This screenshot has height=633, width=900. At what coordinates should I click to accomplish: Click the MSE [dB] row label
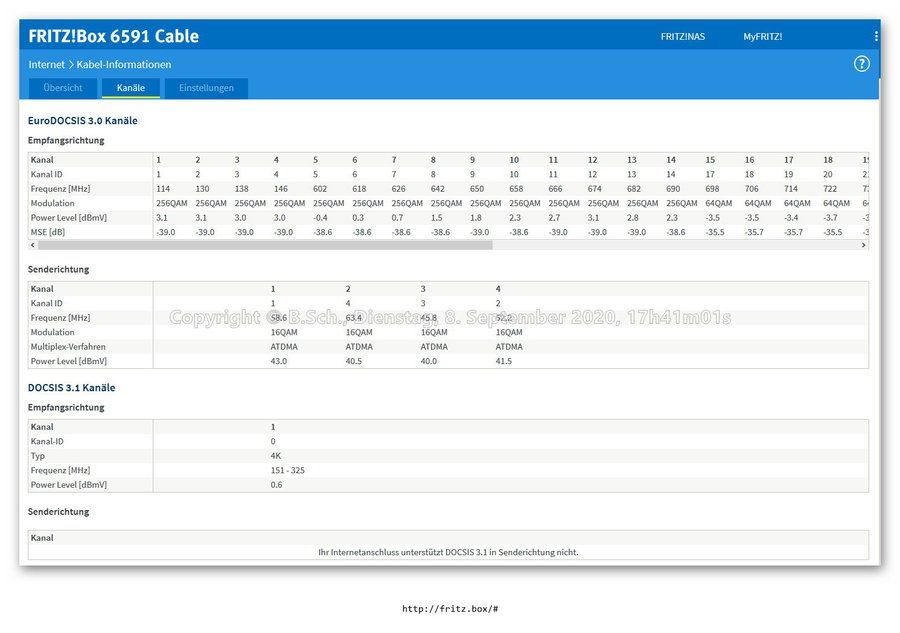coord(48,232)
